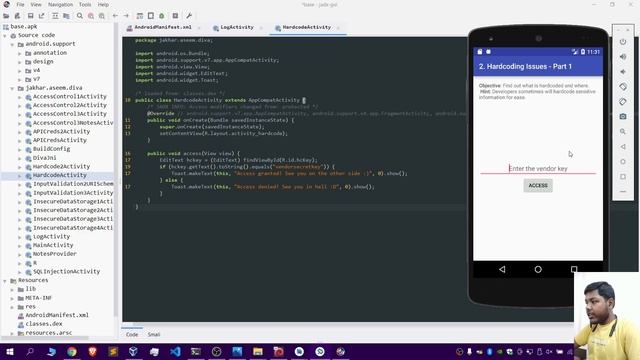The image size is (640, 360).
Task: Click the emulator Power button
Action: tap(623, 42)
